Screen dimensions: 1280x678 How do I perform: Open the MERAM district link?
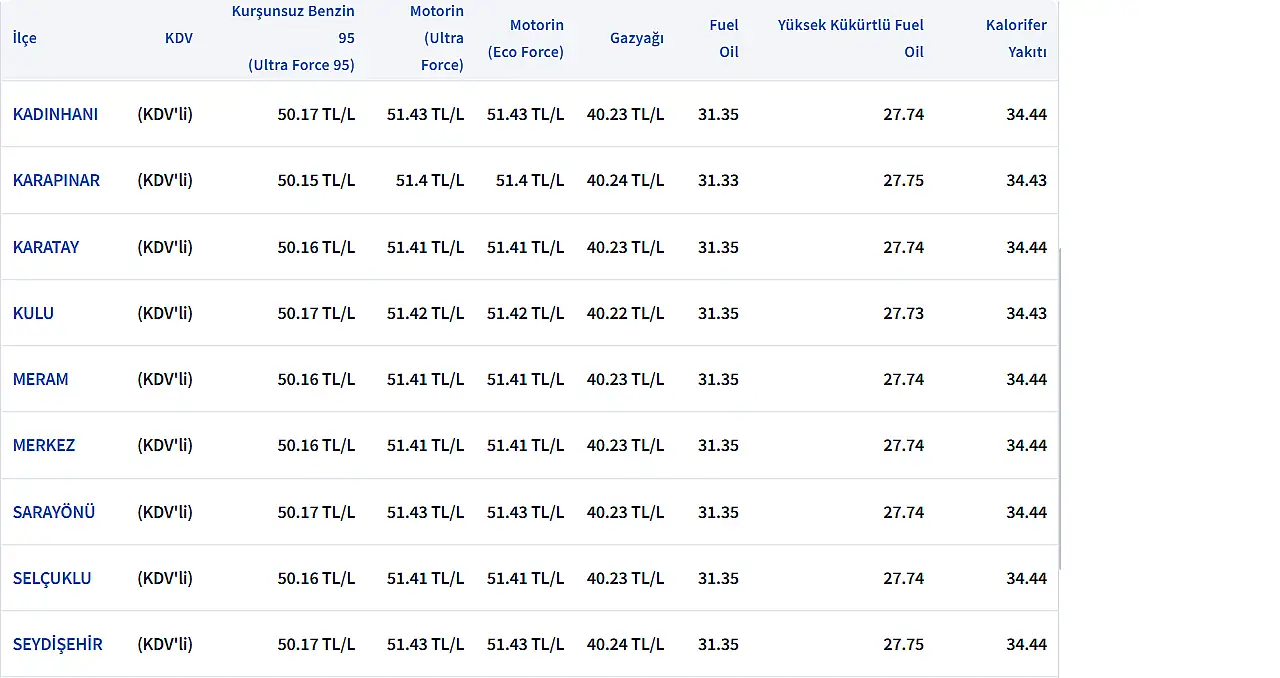(41, 379)
